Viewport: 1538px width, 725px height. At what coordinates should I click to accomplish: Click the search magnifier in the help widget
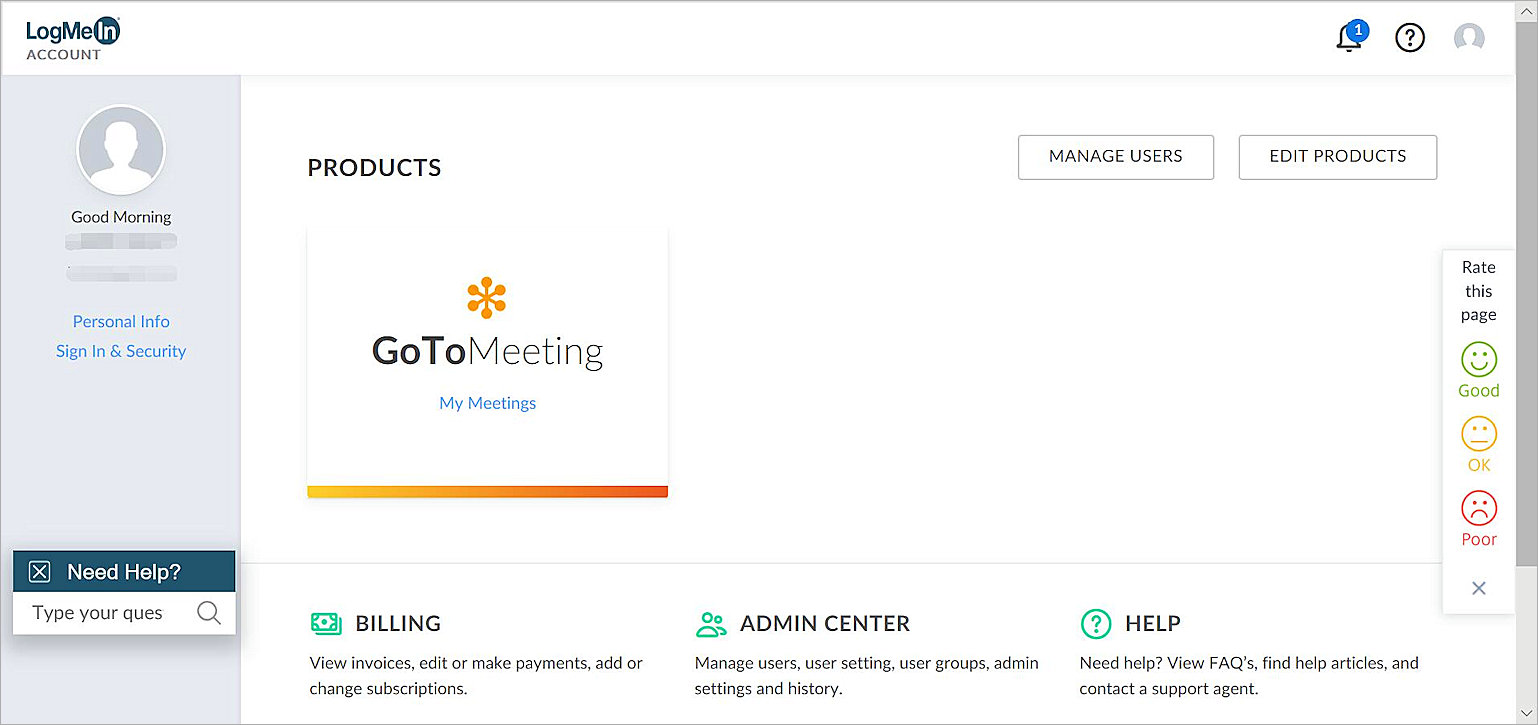coord(209,612)
